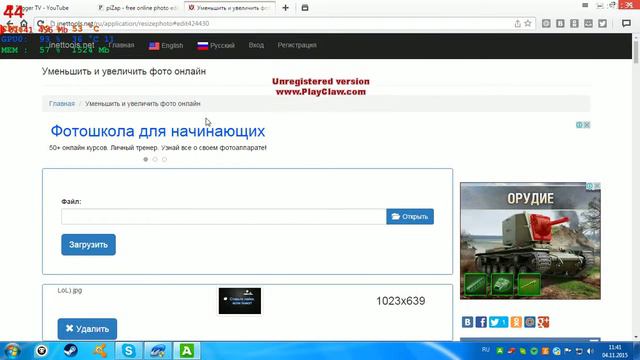640x360 pixels.
Task: Switch site language to English
Action: pos(166,46)
